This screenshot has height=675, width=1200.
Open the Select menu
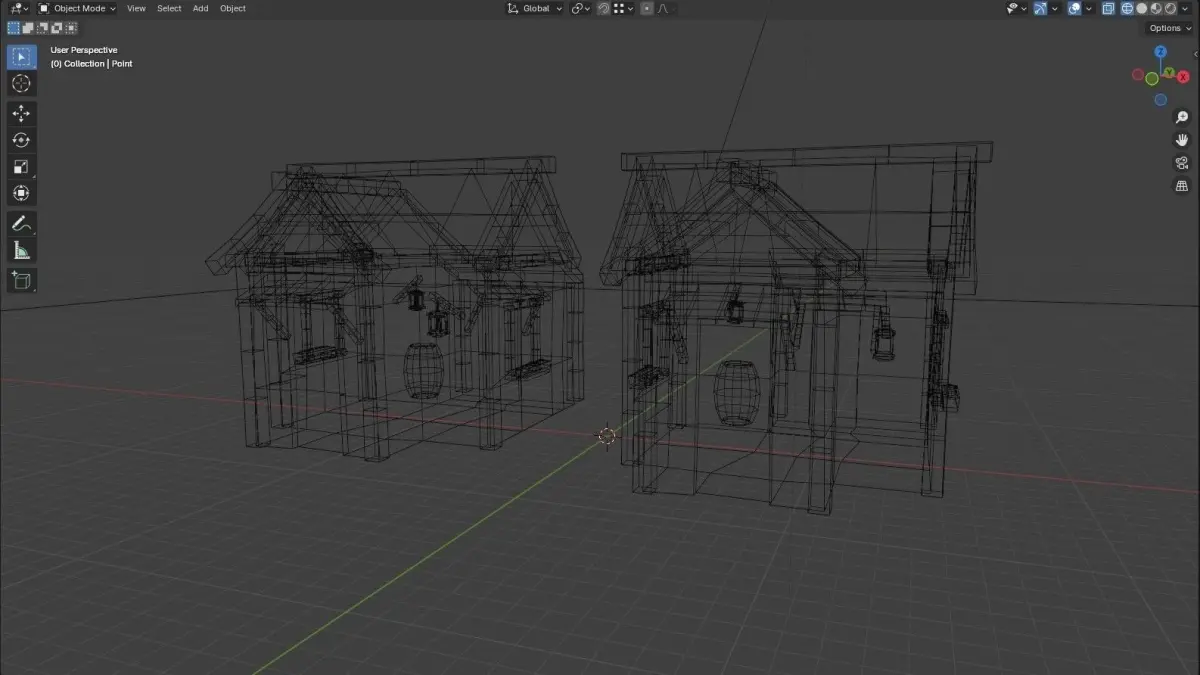tap(169, 8)
